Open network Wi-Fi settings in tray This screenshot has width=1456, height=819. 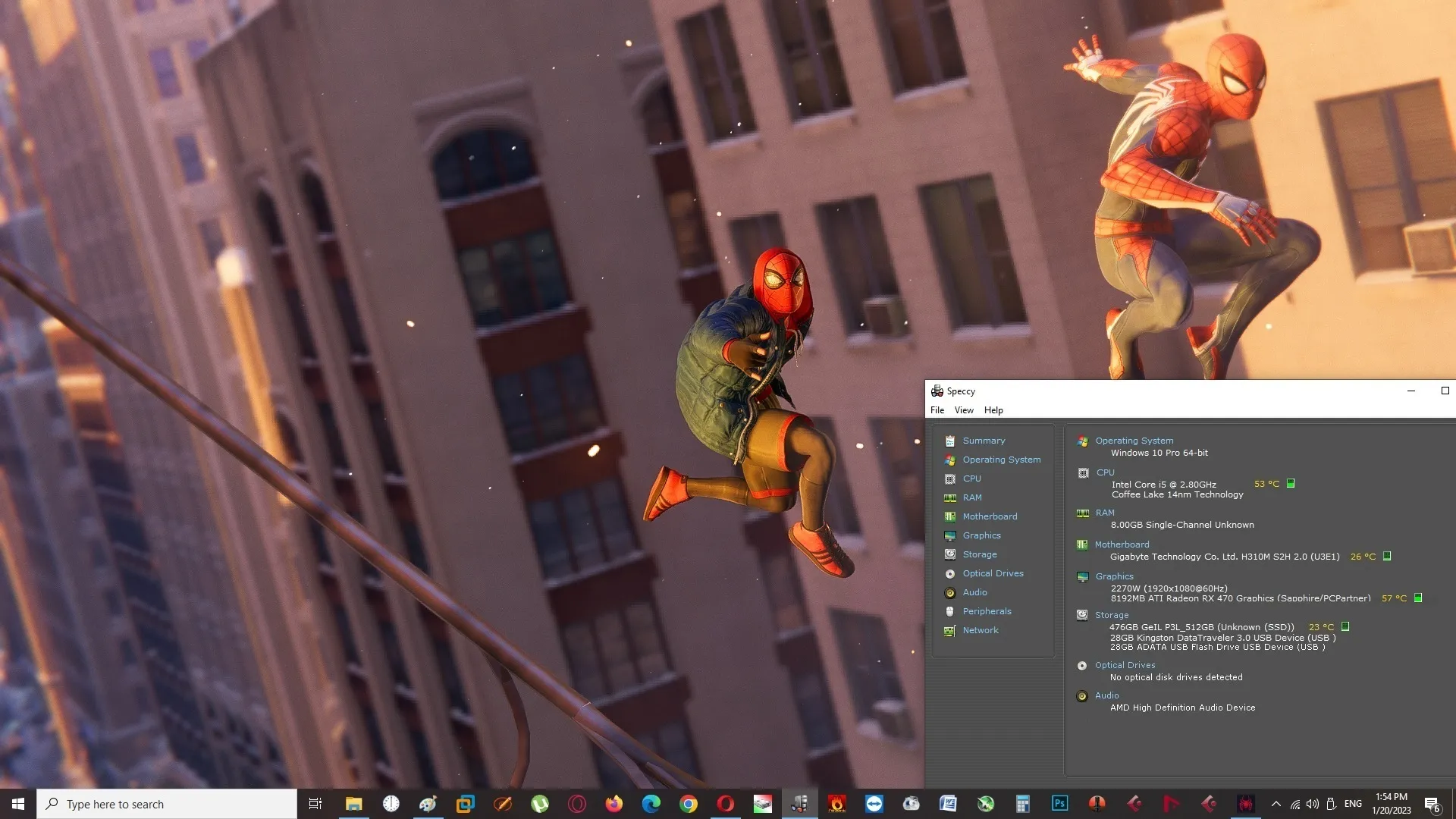1294,804
